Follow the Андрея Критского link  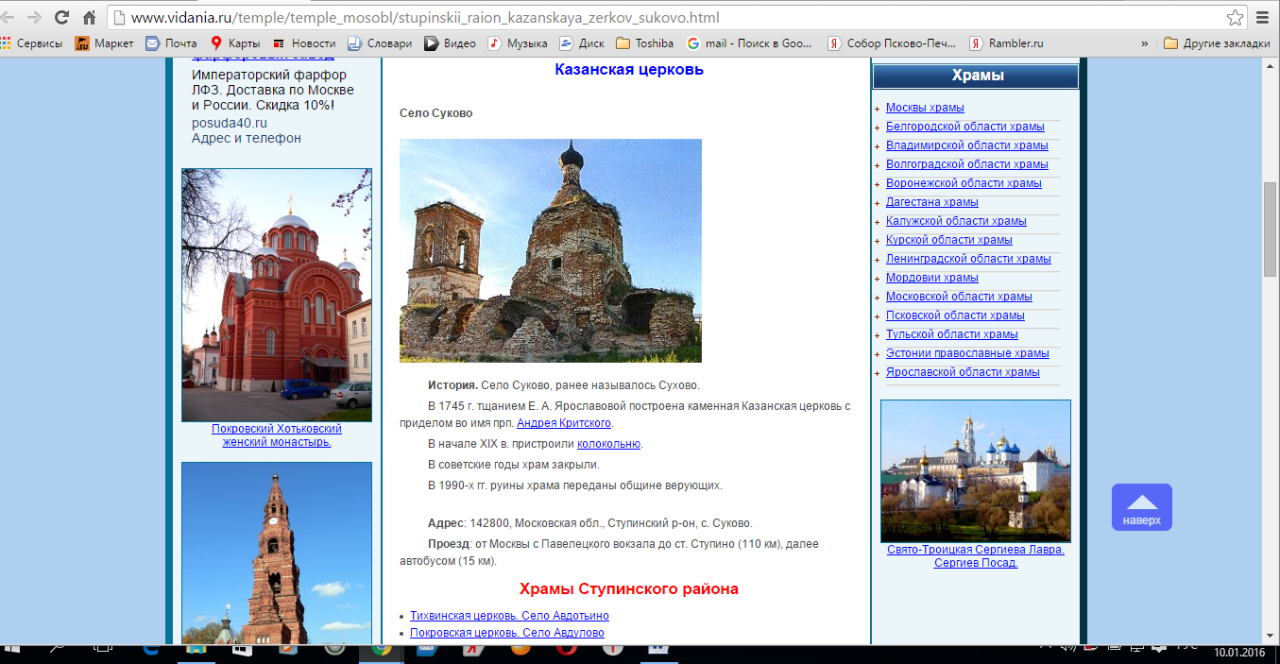pos(564,424)
